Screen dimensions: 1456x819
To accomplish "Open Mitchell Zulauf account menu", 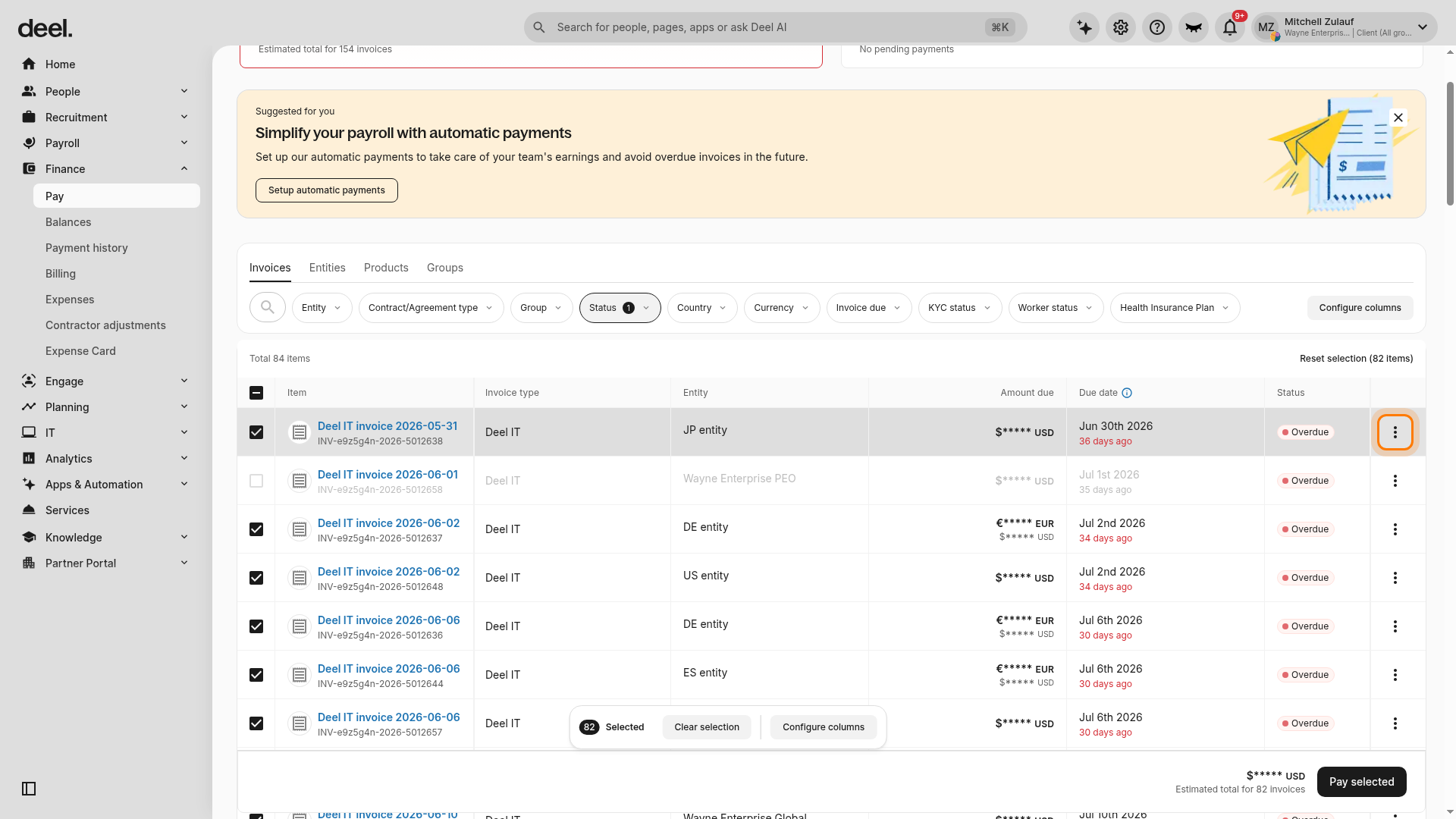I will point(1345,27).
